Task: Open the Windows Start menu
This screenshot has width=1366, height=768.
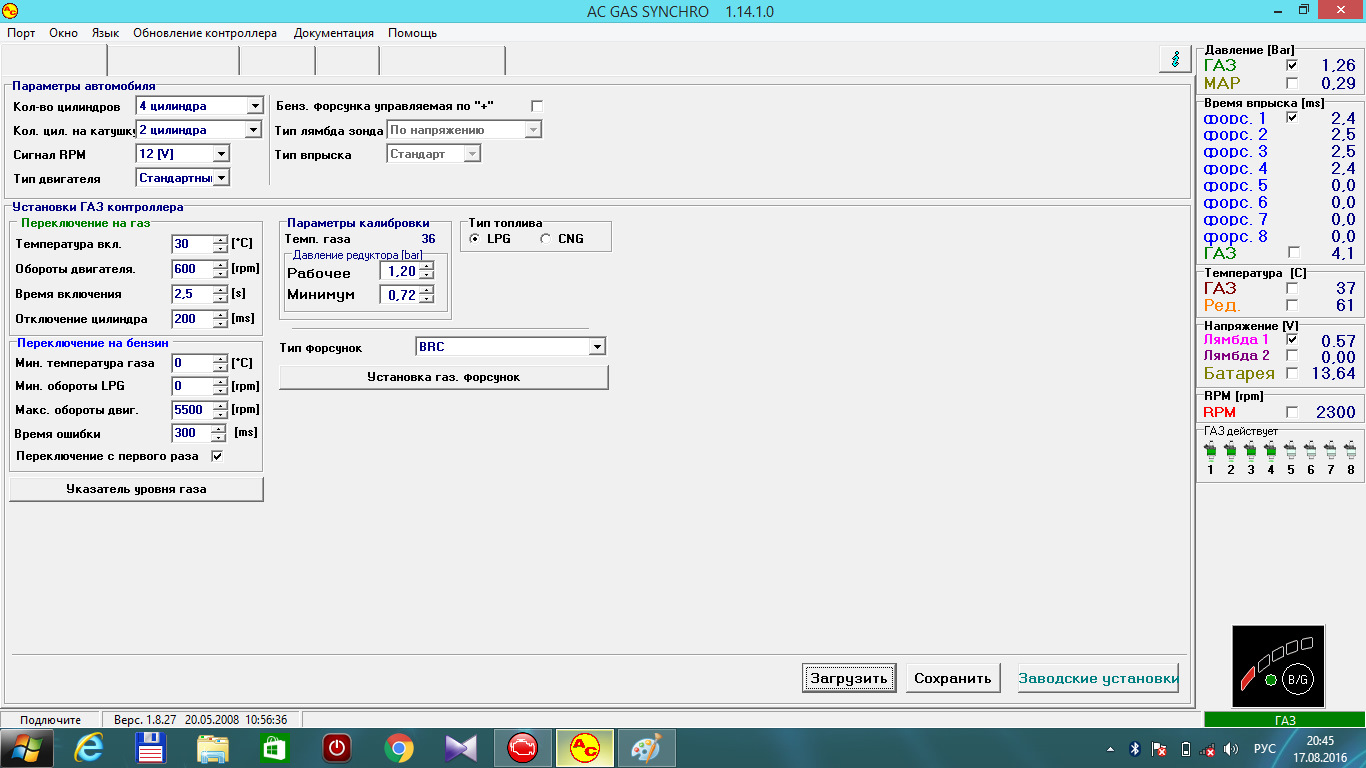Action: (27, 748)
